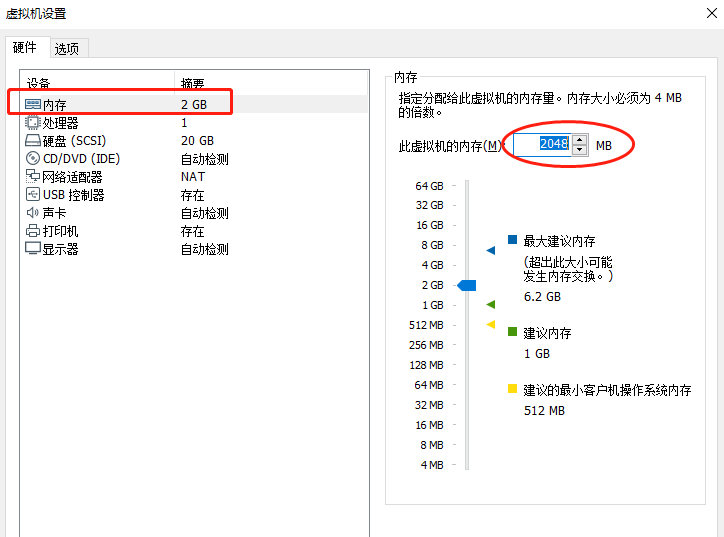This screenshot has width=724, height=537.
Task: Increase memory with the spinner up arrow
Action: pos(579,139)
